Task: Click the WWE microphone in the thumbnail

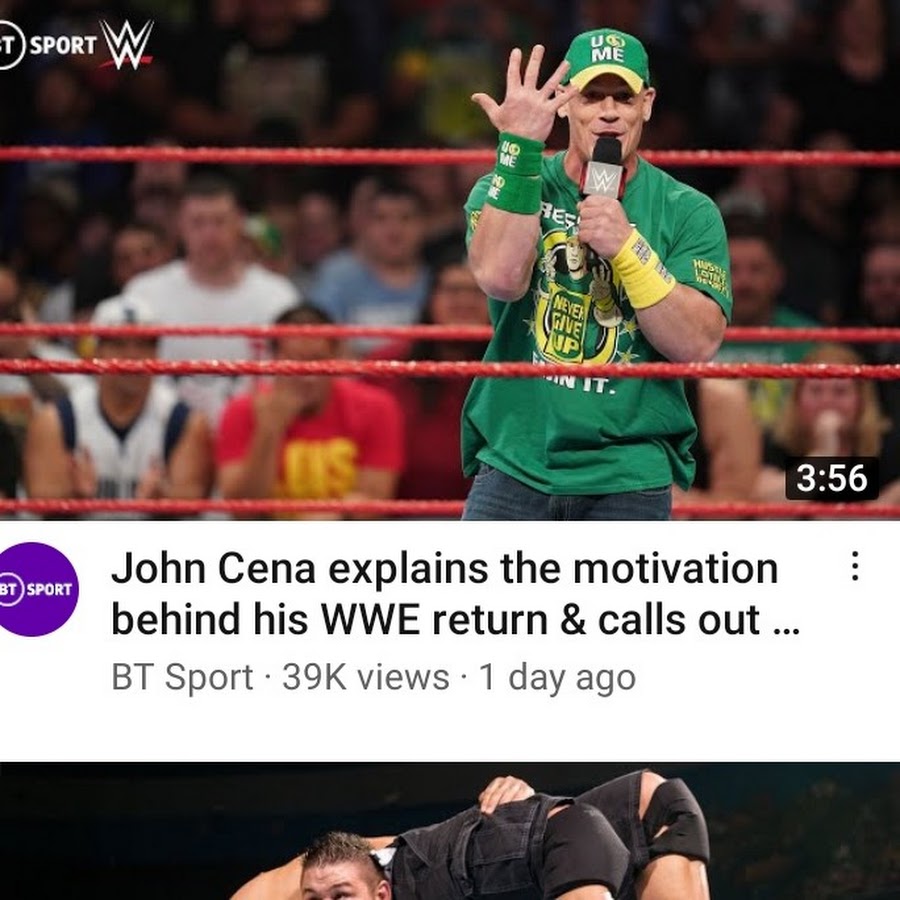Action: click(x=603, y=168)
